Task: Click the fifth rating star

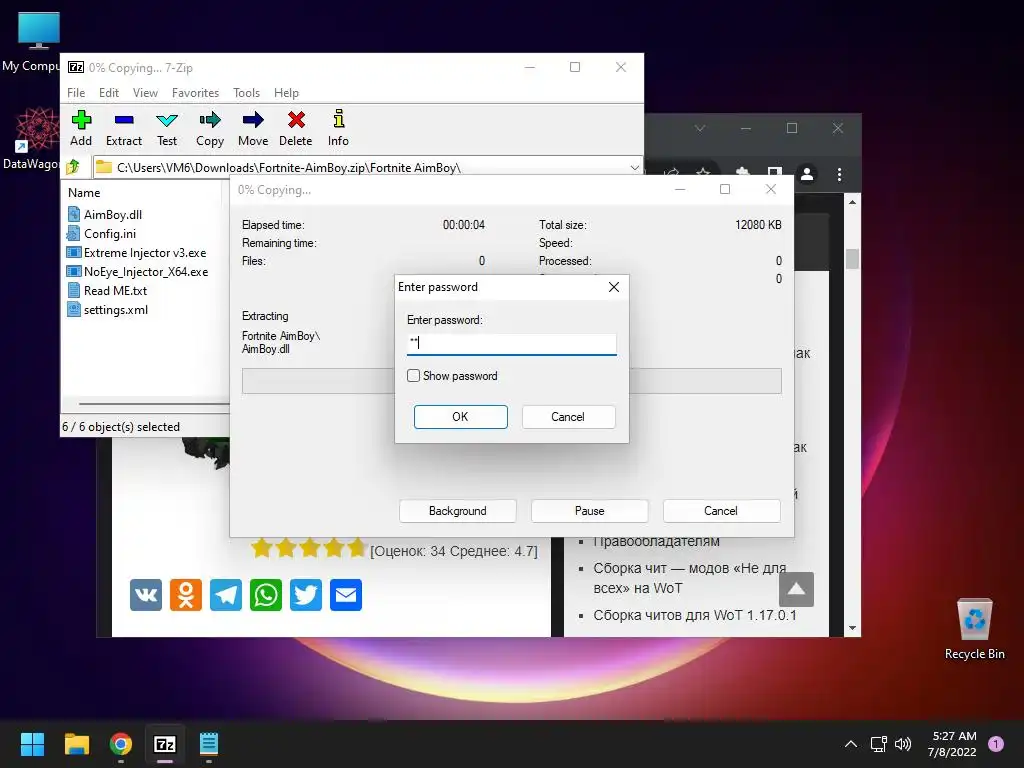Action: (357, 547)
